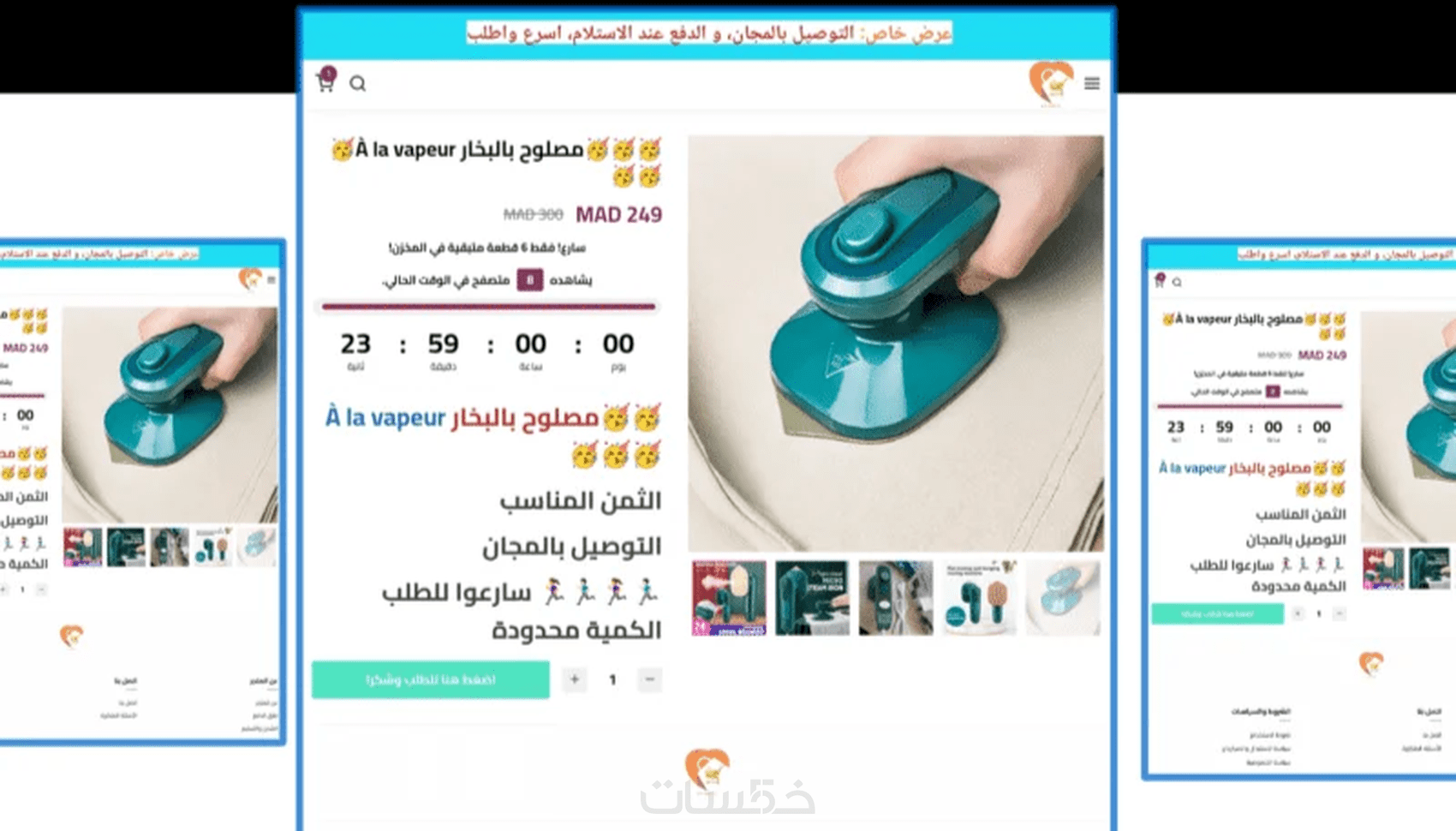Click the heart store logo in header
The image size is (1456, 831).
click(x=1051, y=84)
